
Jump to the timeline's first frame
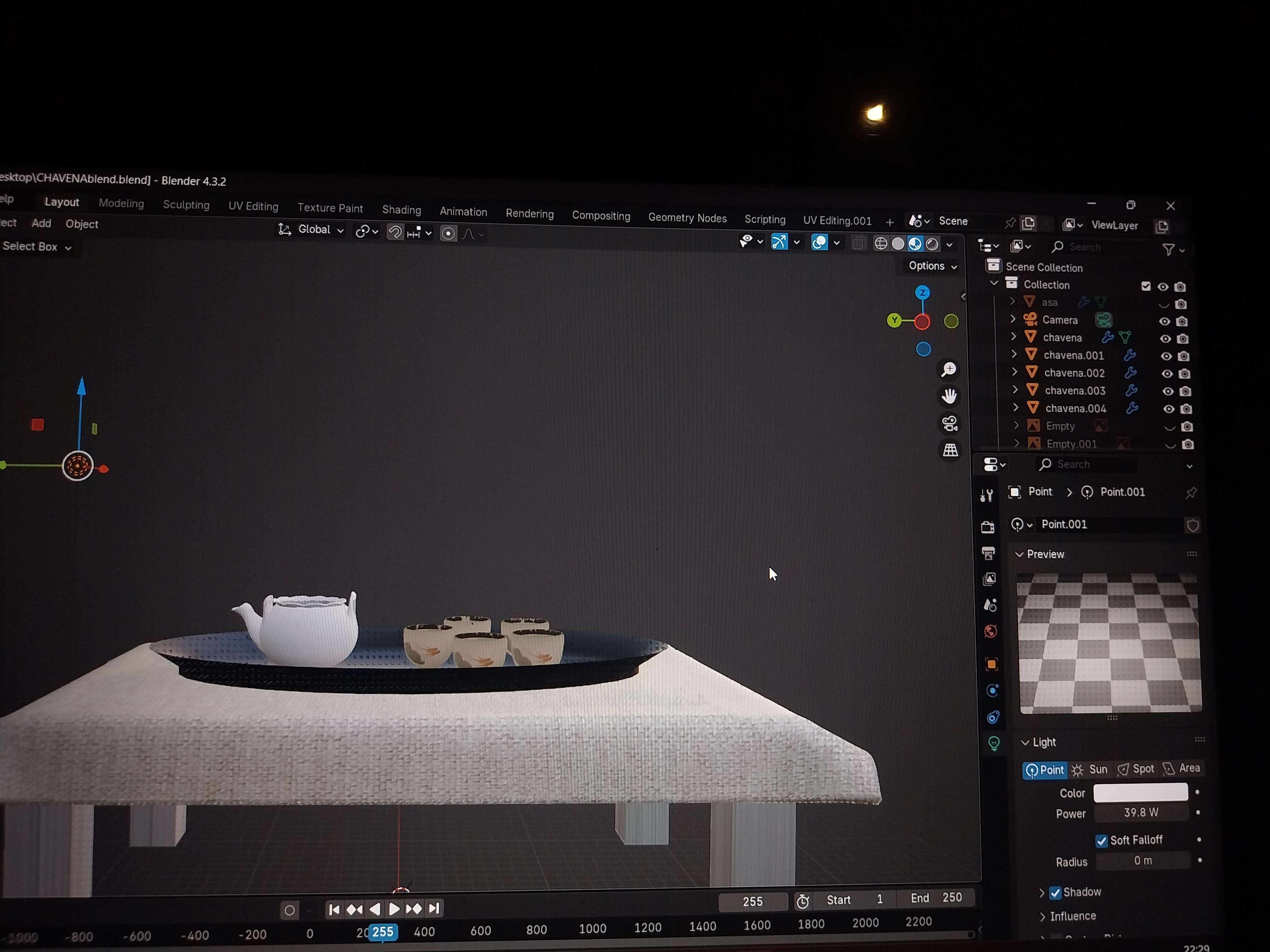pos(334,910)
